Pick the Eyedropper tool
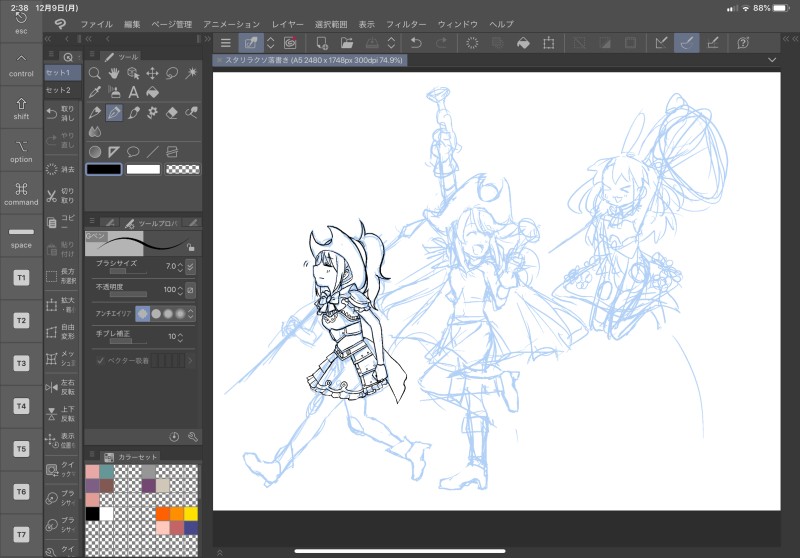Viewport: 800px width, 558px height. [94, 93]
